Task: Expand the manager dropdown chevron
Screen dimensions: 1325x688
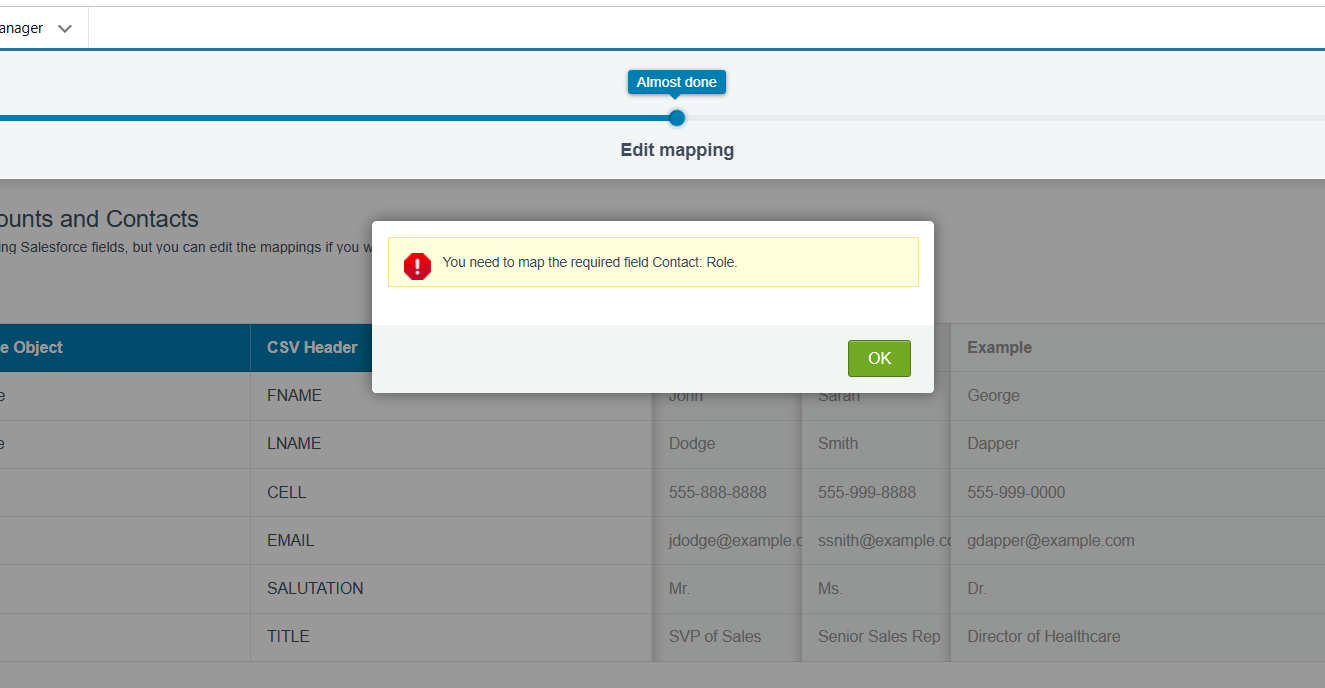Action: (x=65, y=28)
